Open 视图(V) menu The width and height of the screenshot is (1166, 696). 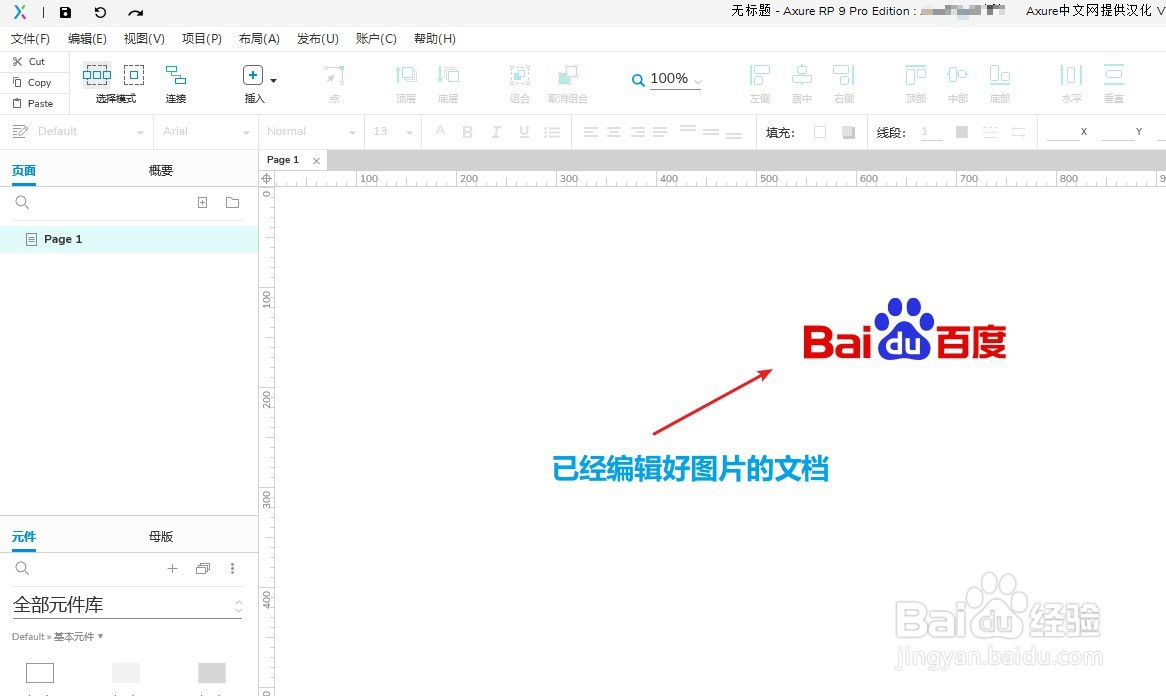point(144,39)
